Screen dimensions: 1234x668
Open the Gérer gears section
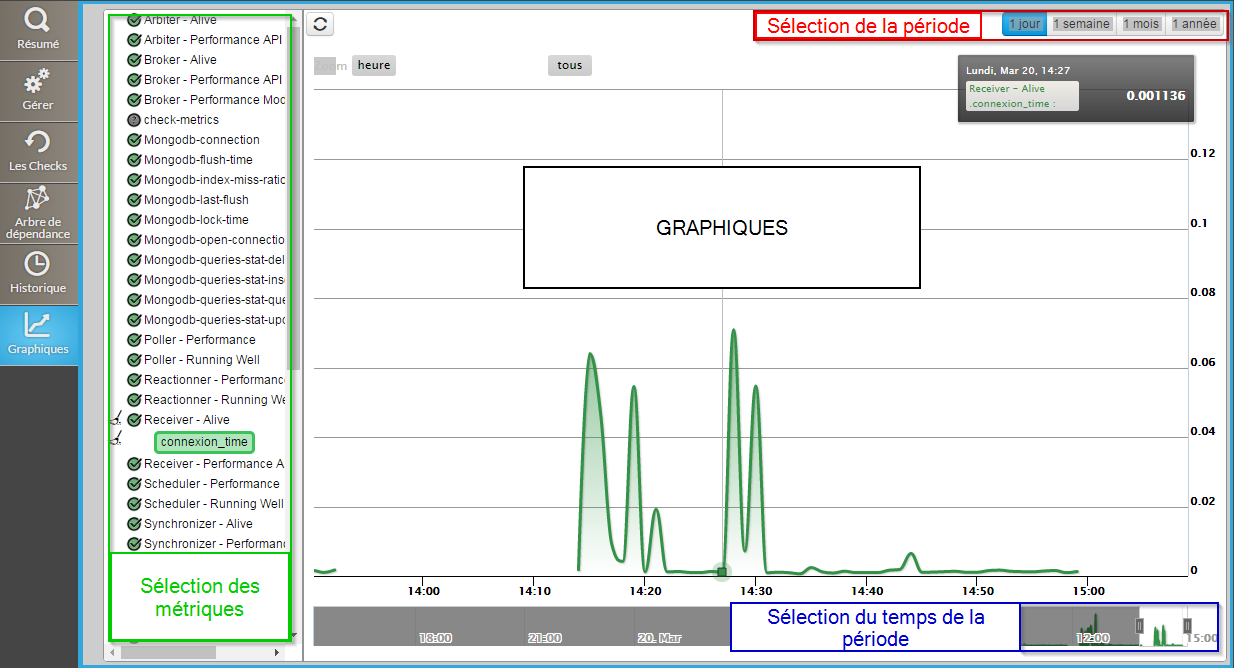click(38, 91)
